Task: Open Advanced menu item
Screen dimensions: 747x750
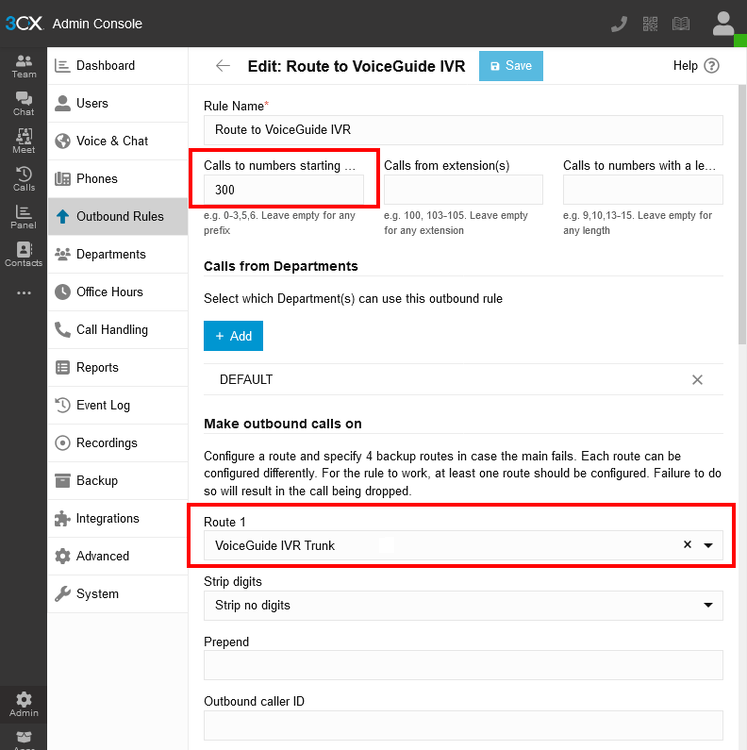Action: [x=118, y=556]
